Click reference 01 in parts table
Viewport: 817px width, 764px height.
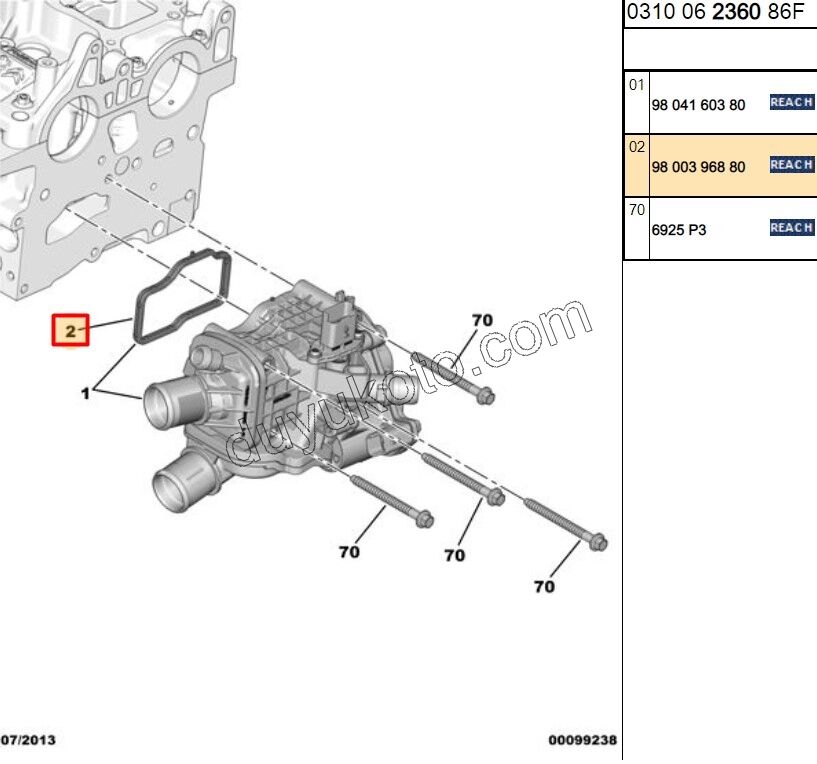pyautogui.click(x=637, y=85)
